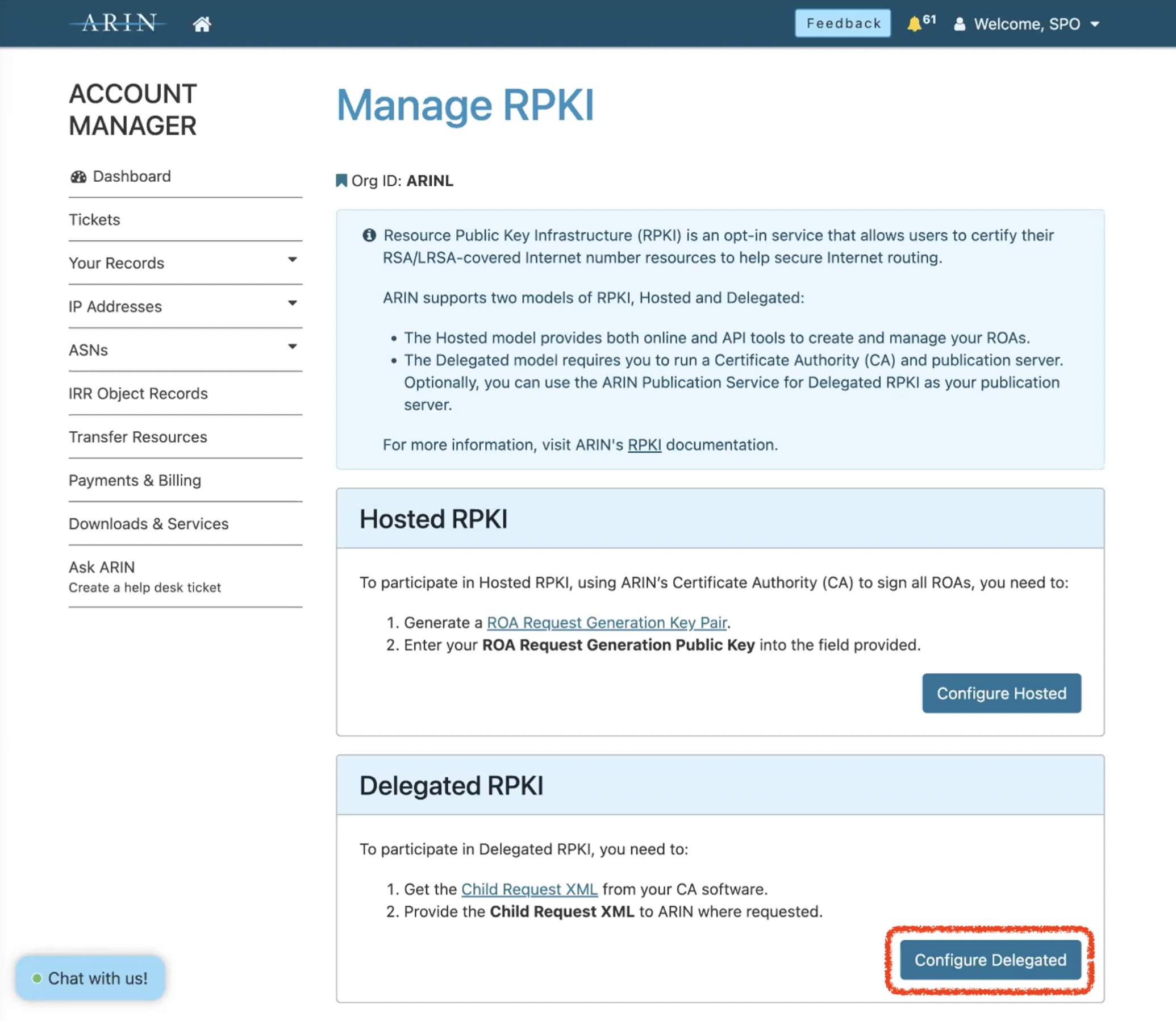Expand the Your Records menu arrow

coord(292,260)
